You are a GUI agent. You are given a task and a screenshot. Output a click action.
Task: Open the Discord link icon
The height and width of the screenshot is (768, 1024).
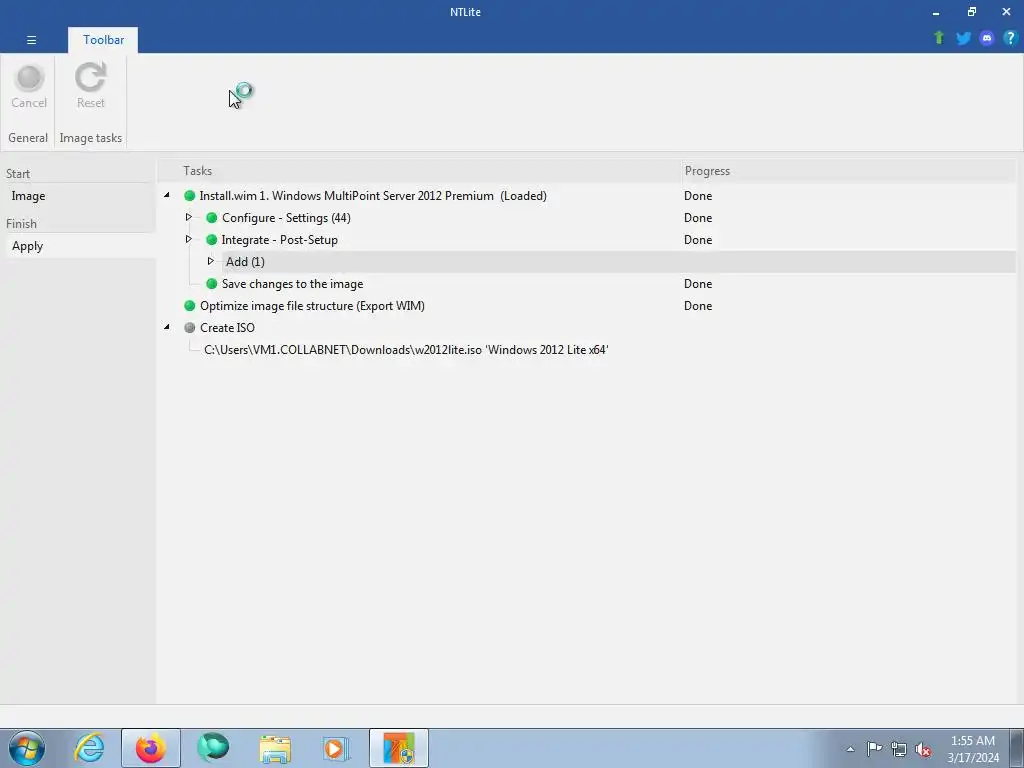[x=987, y=38]
